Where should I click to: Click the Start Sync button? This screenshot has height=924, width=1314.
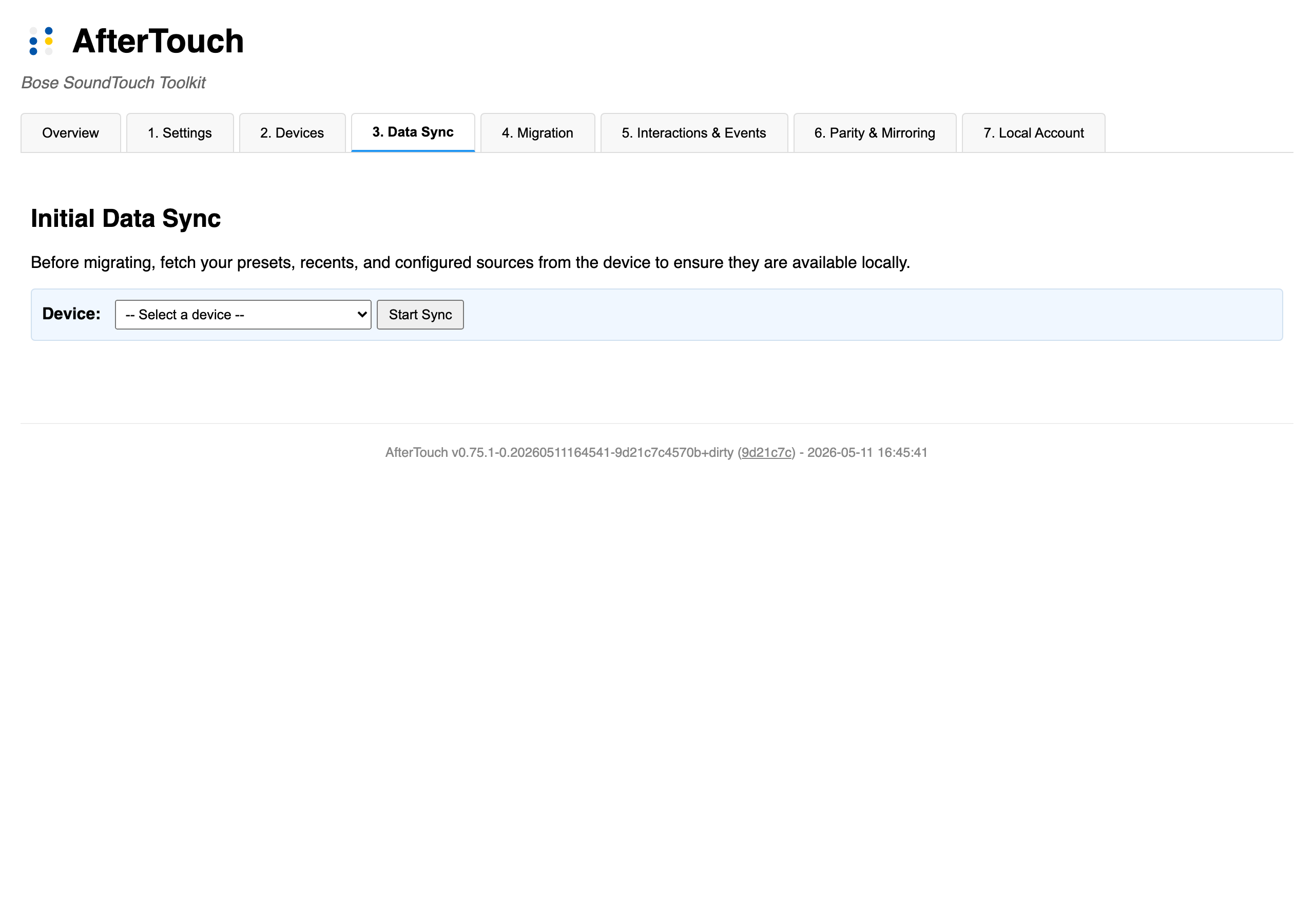(420, 315)
